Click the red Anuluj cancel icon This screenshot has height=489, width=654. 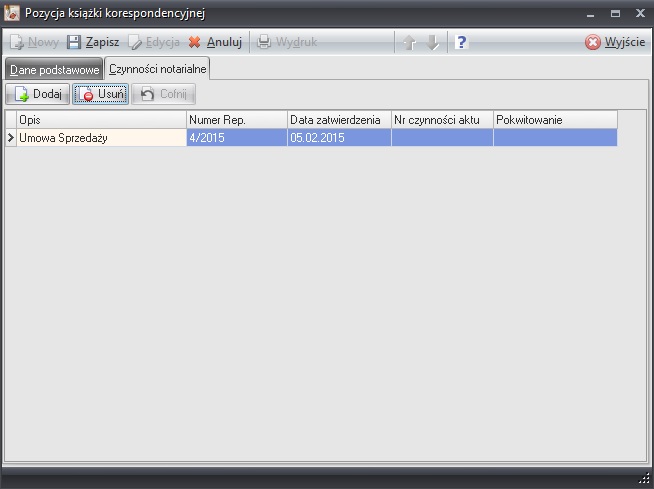tap(195, 43)
